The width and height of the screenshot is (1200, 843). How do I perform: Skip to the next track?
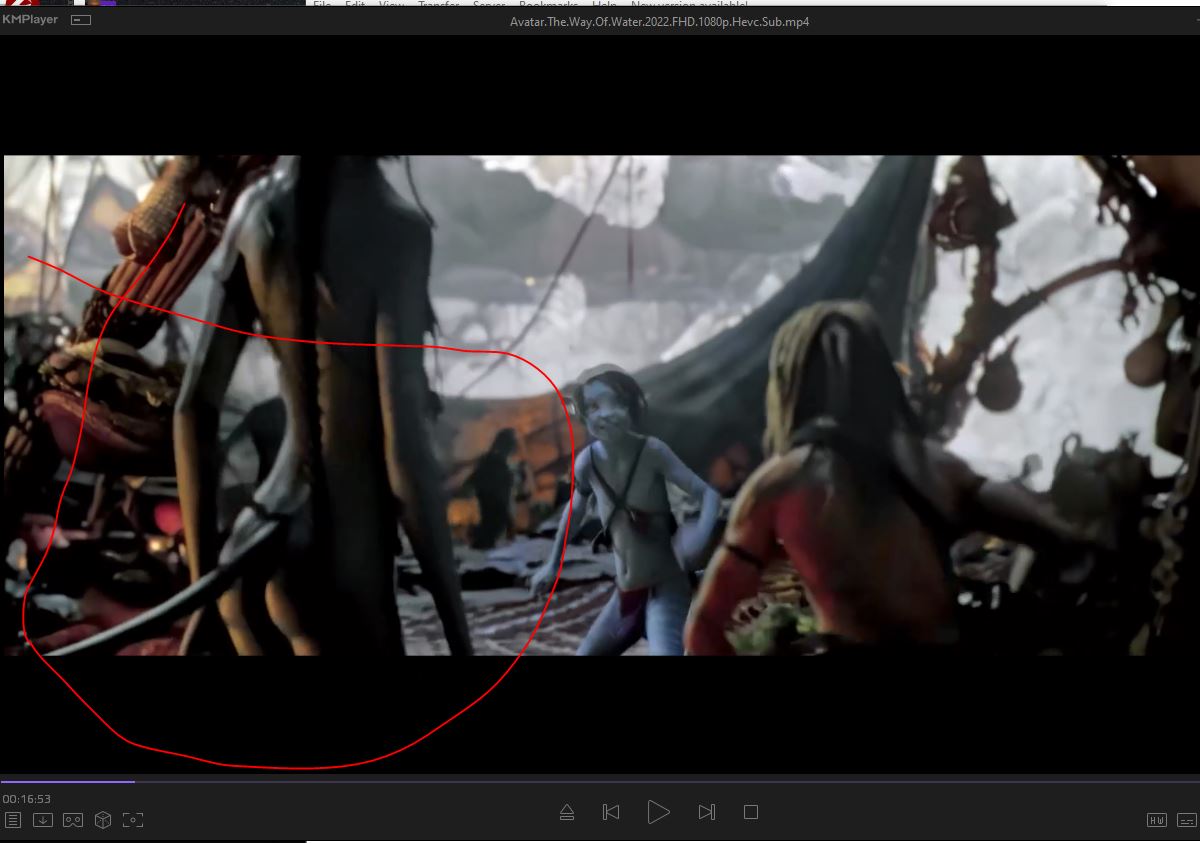(707, 812)
